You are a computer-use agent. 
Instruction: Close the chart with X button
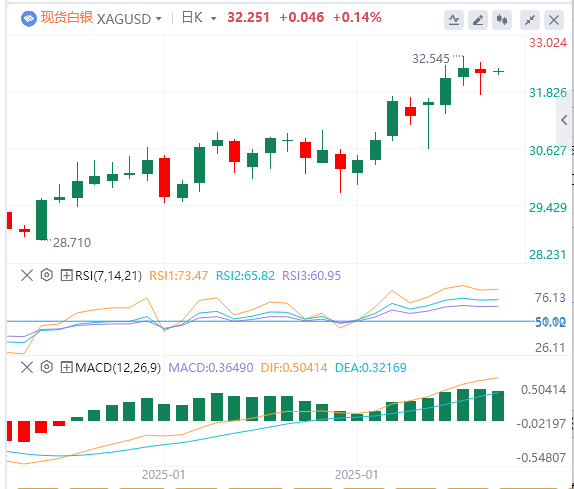coord(554,20)
